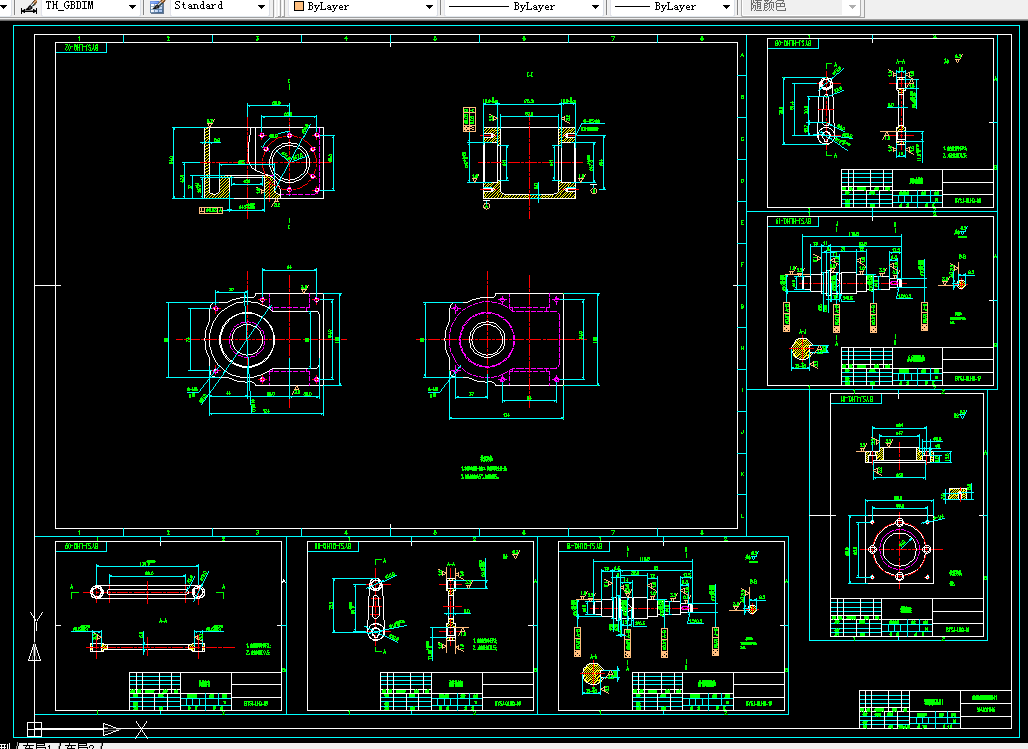Click the ByLayer color swatch square

pyautogui.click(x=299, y=7)
